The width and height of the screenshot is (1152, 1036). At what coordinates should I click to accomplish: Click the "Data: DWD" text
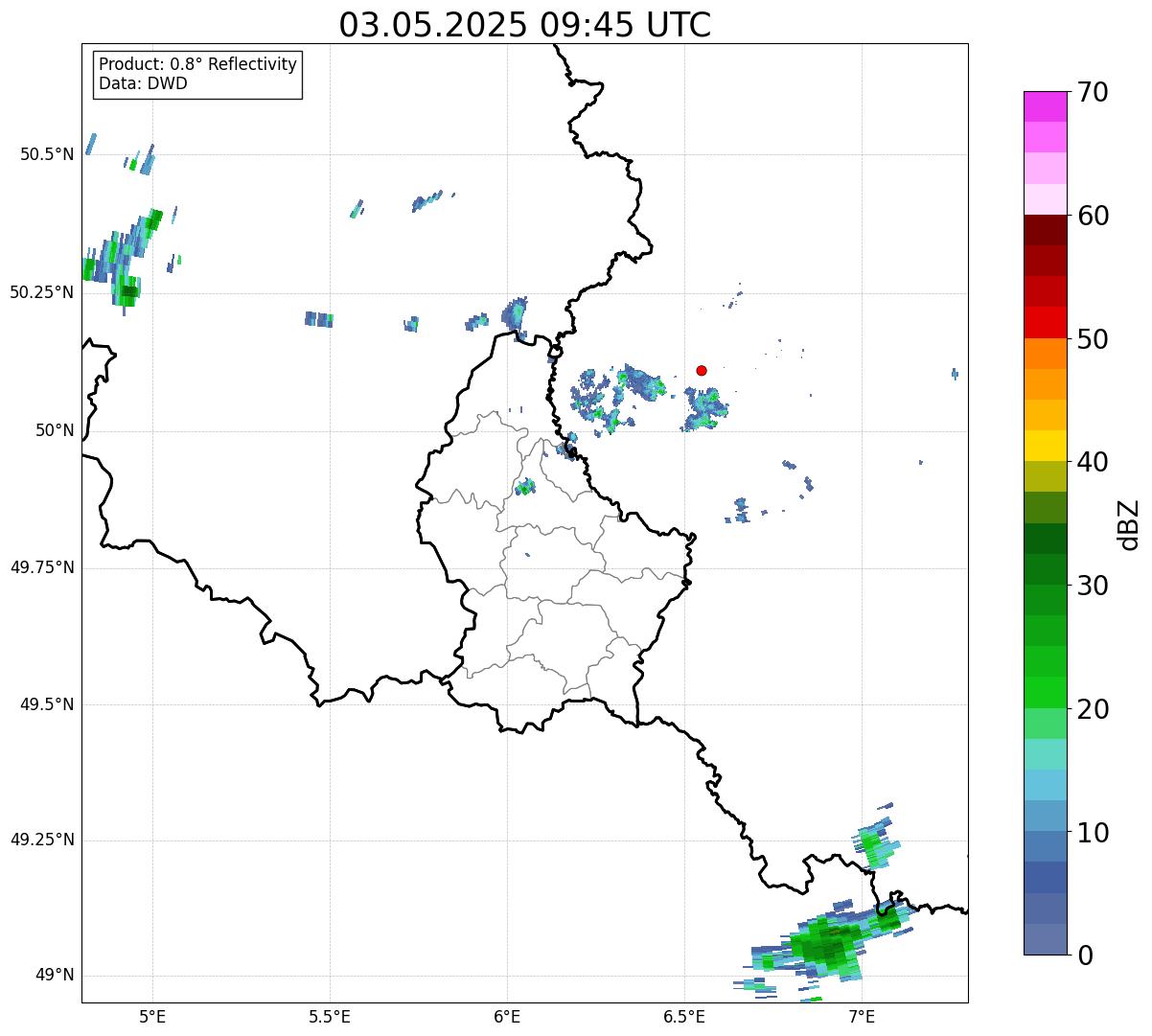tap(143, 83)
